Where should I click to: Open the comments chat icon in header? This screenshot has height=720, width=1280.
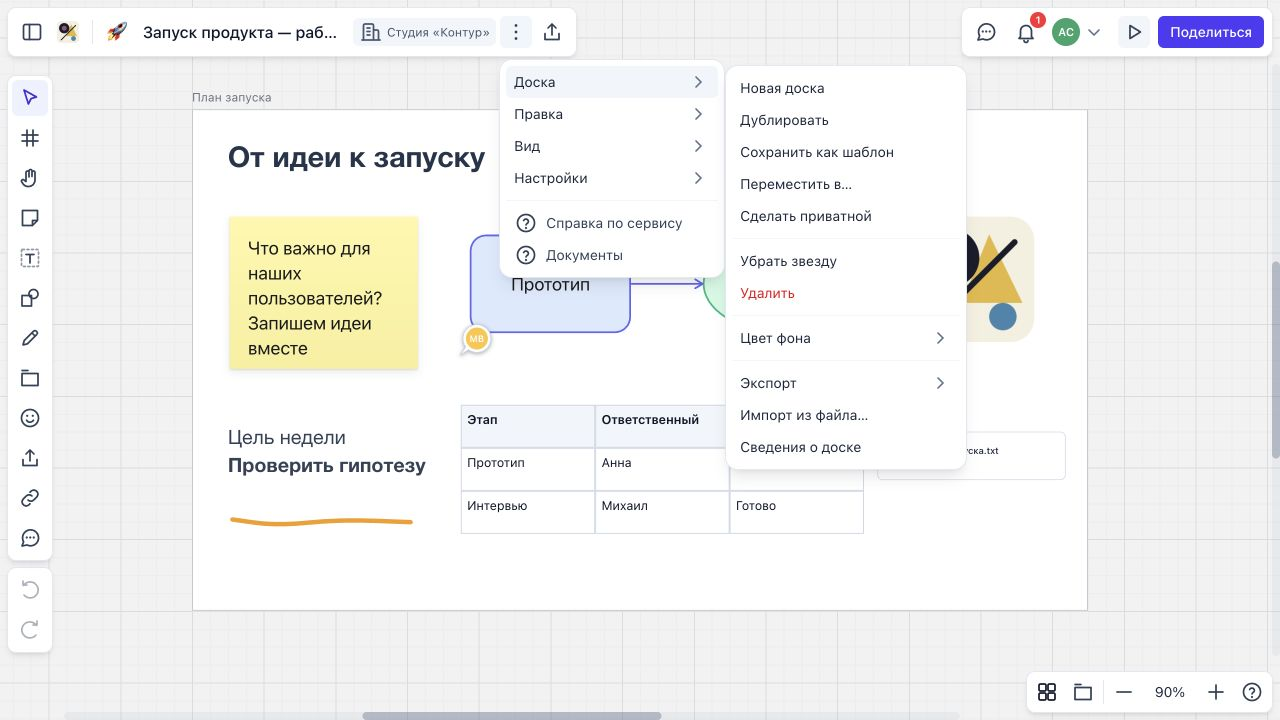point(987,32)
